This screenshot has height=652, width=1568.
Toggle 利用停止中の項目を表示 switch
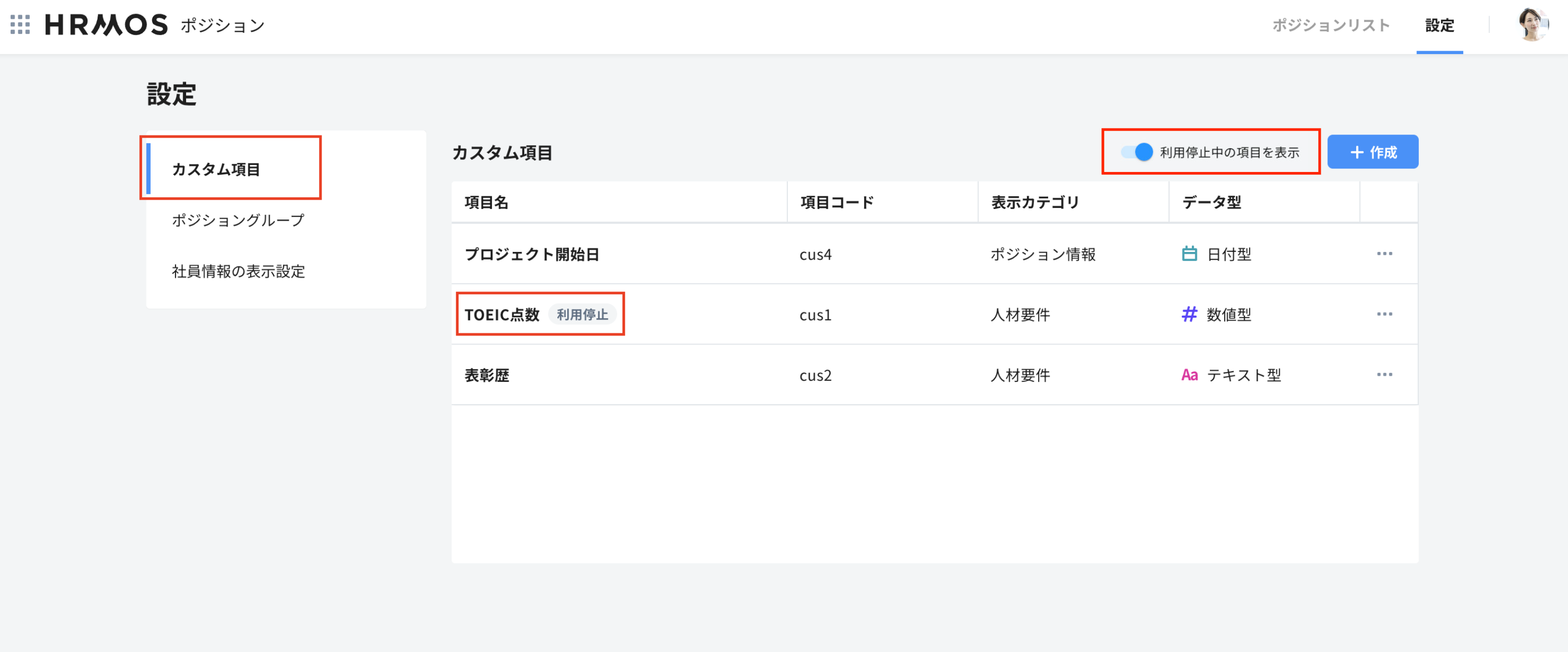tap(1137, 152)
